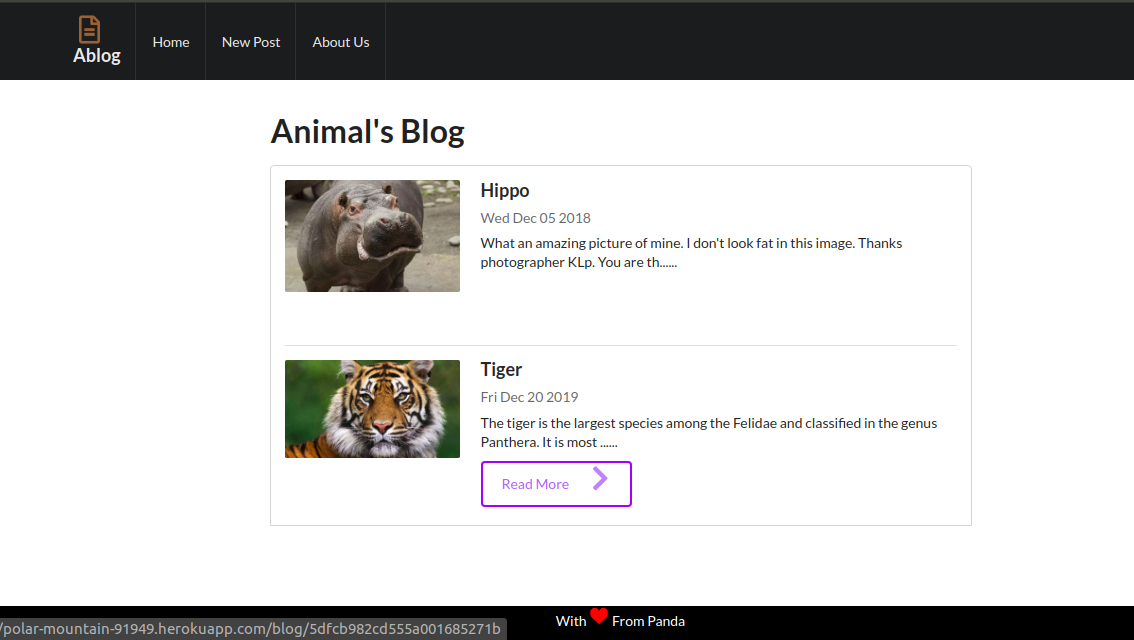Screen dimensions: 1134x640
Task: Click the Ablog brand name
Action: [x=97, y=56]
